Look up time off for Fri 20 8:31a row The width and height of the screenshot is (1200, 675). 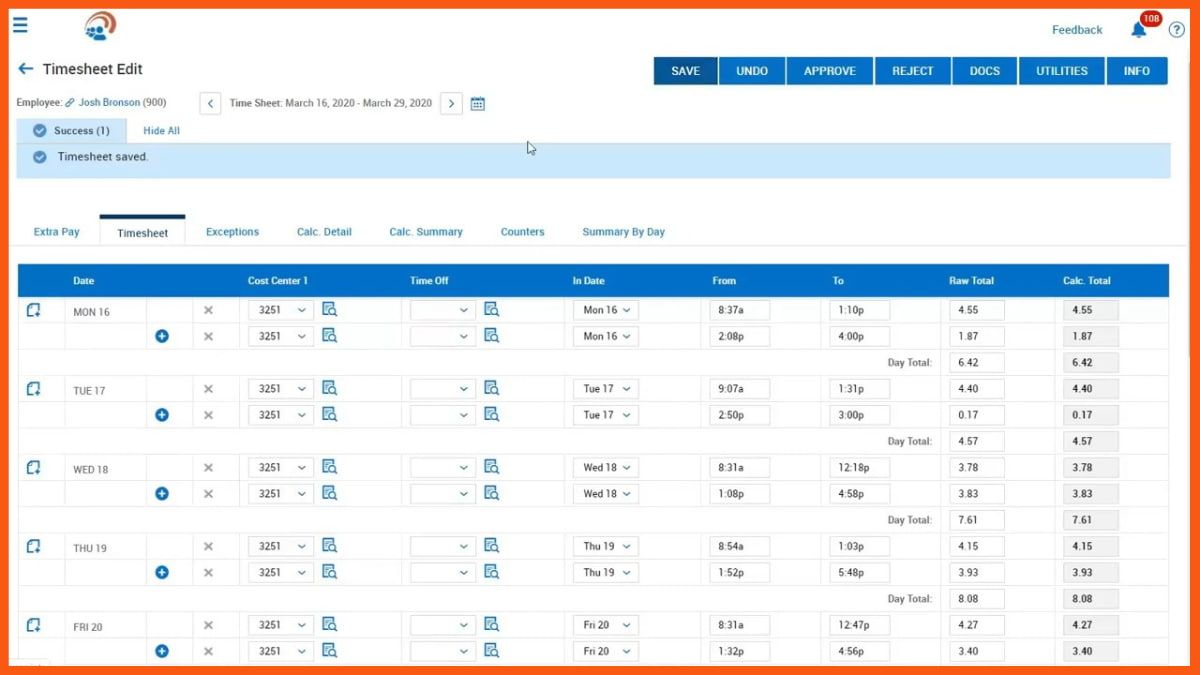click(x=491, y=624)
